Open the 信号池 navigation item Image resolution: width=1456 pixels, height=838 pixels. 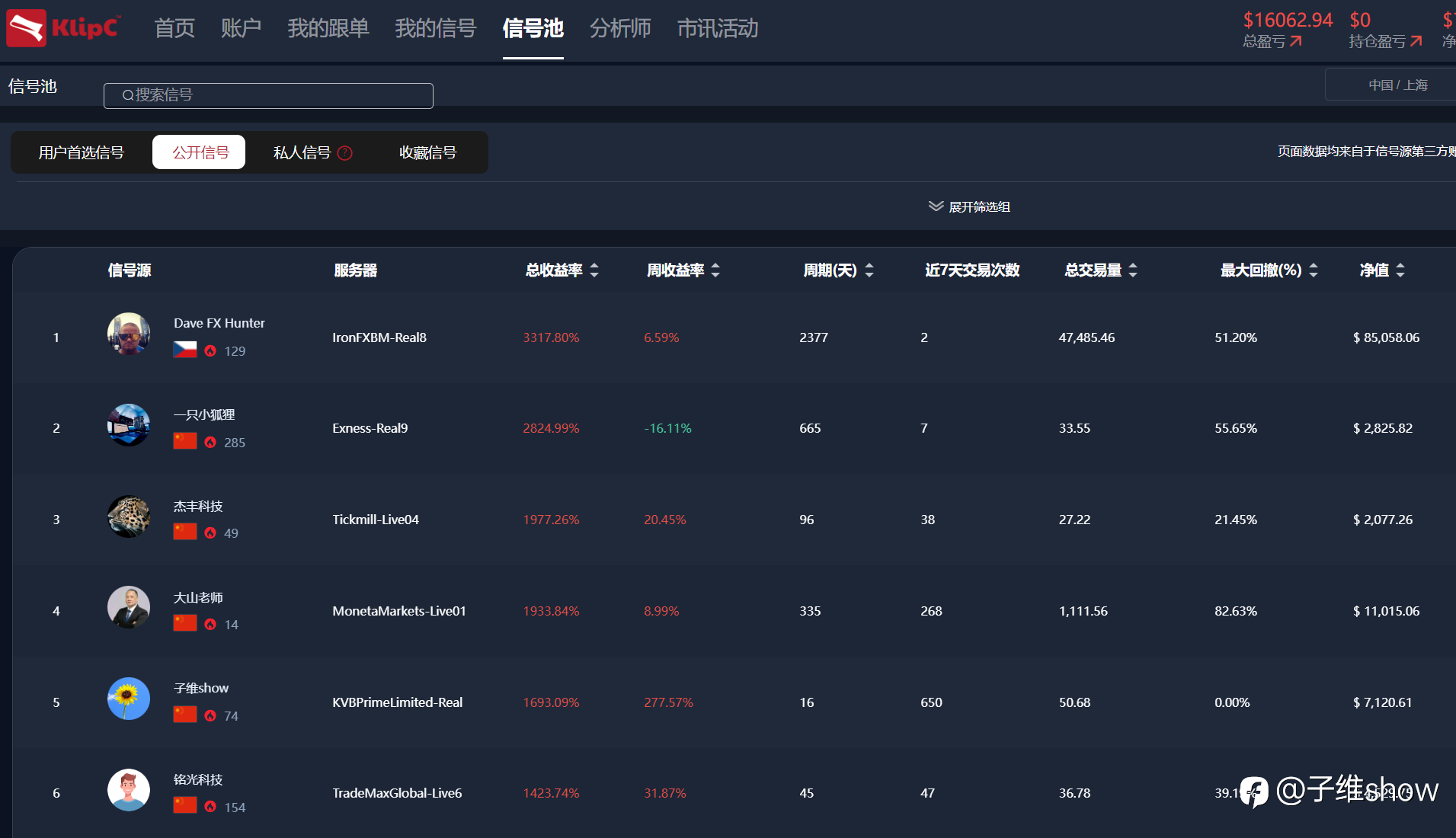pos(533,28)
